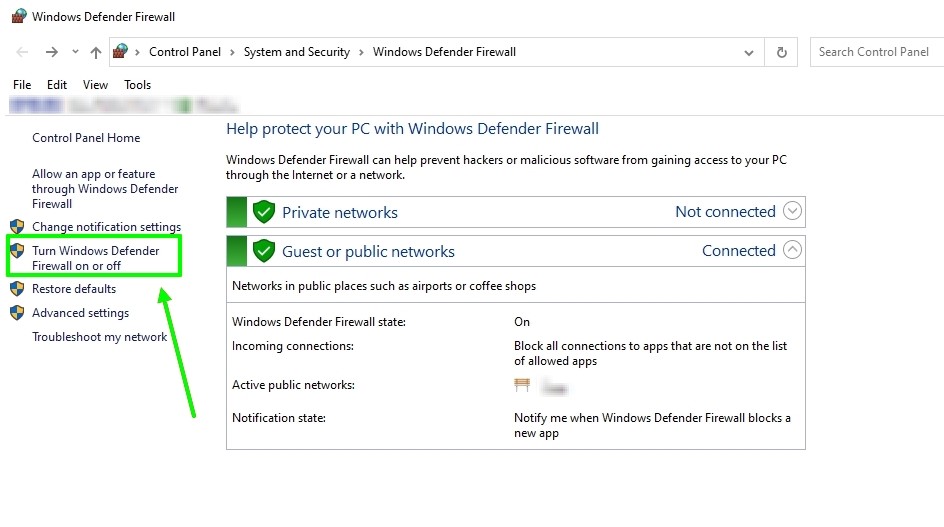944x527 pixels.
Task: Go forward with the right arrow button
Action: tap(52, 52)
